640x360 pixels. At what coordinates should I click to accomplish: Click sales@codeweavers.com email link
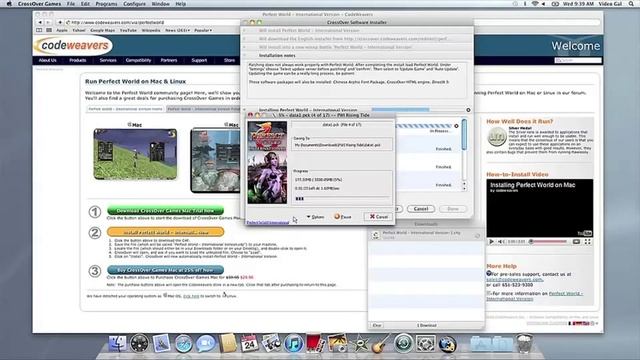click(514, 280)
